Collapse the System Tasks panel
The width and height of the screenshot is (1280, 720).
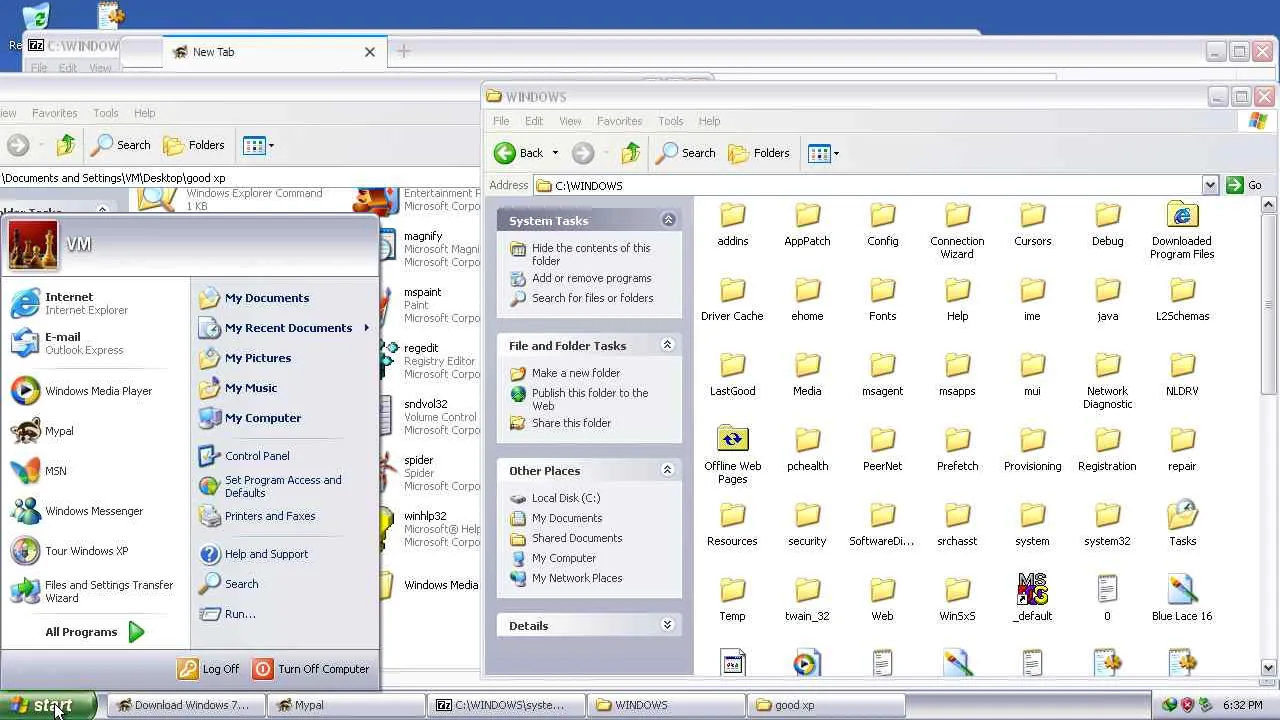(668, 220)
